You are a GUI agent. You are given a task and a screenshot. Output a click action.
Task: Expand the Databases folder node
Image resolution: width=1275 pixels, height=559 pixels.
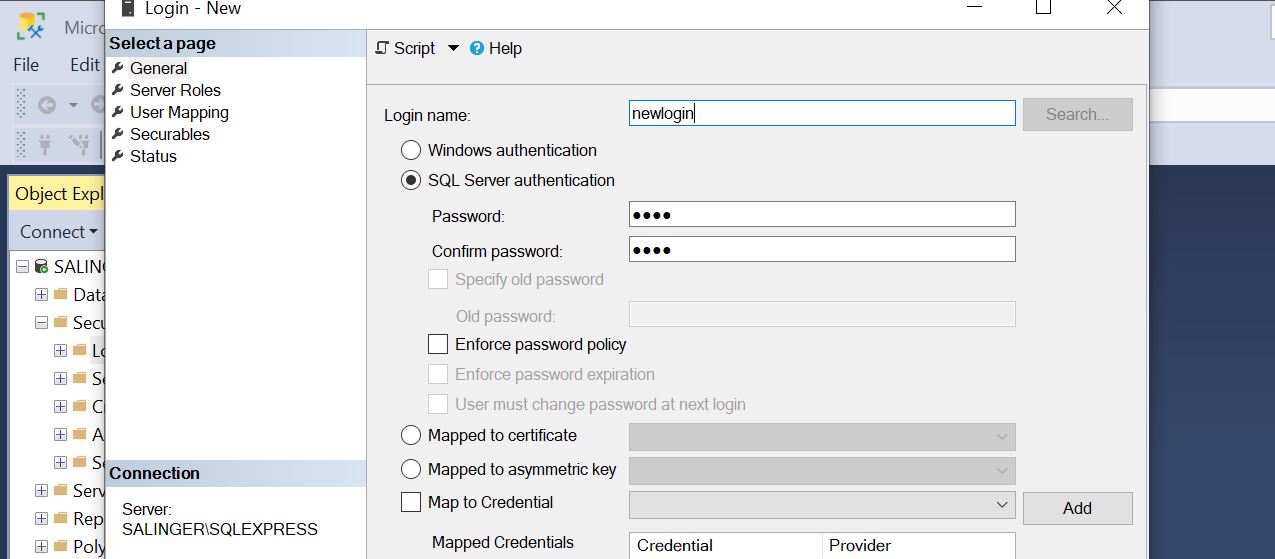[41, 295]
